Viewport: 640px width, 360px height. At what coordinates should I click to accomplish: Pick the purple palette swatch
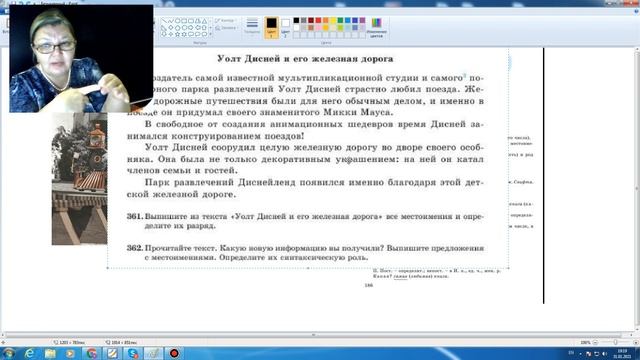[x=362, y=20]
